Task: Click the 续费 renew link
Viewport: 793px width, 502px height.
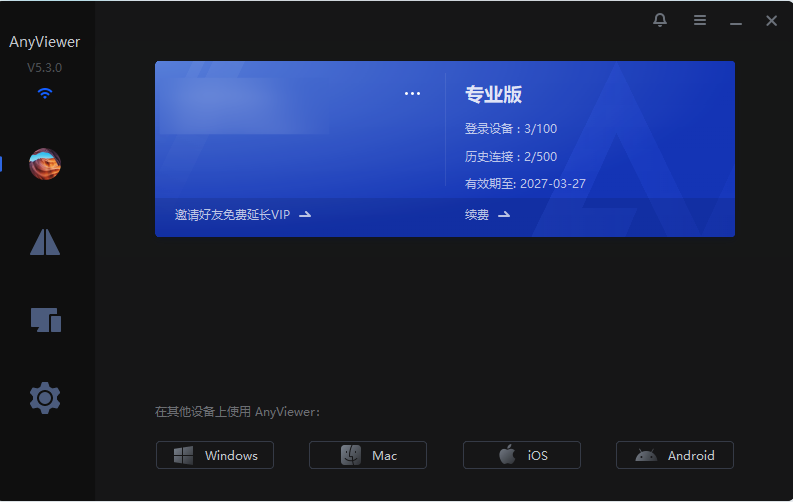Action: [477, 215]
